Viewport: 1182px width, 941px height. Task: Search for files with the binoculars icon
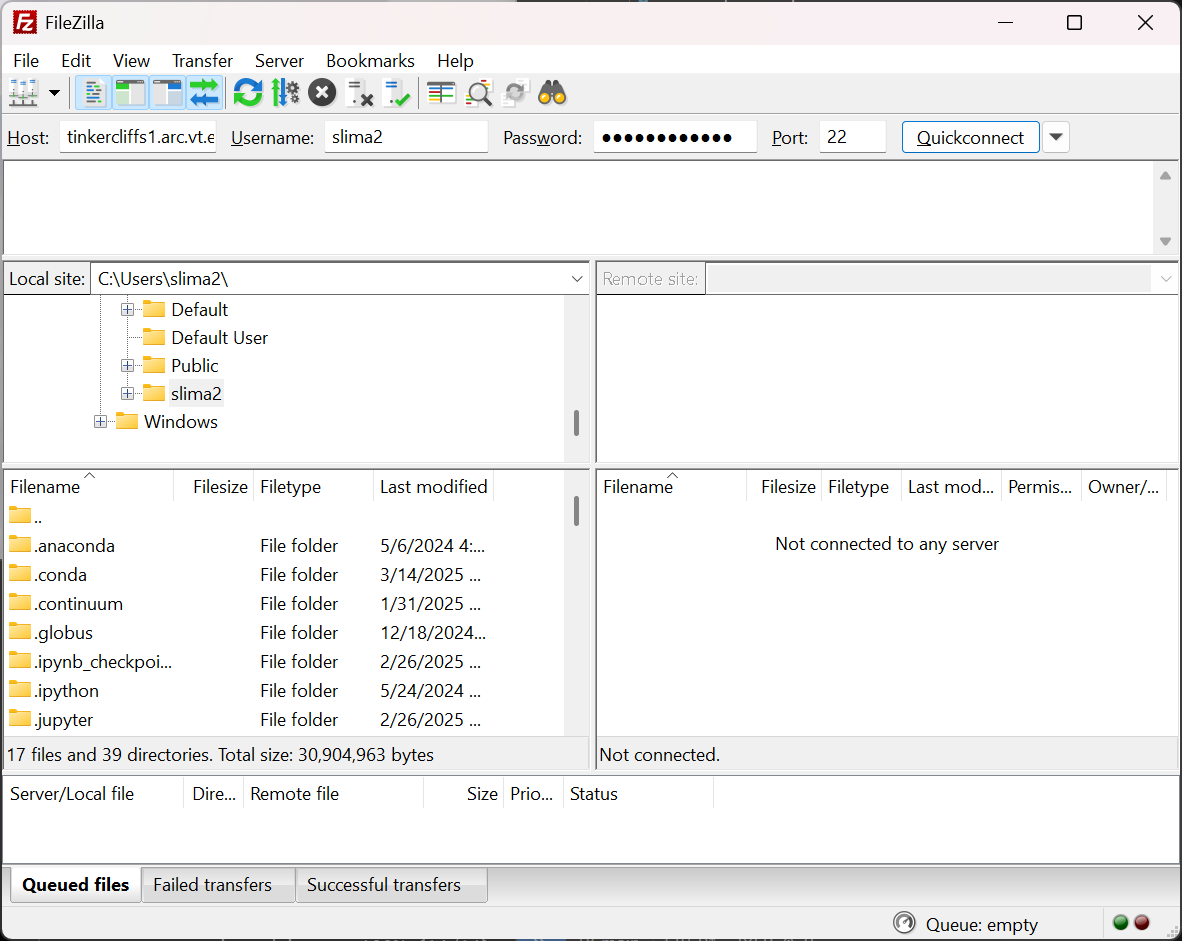click(x=553, y=93)
